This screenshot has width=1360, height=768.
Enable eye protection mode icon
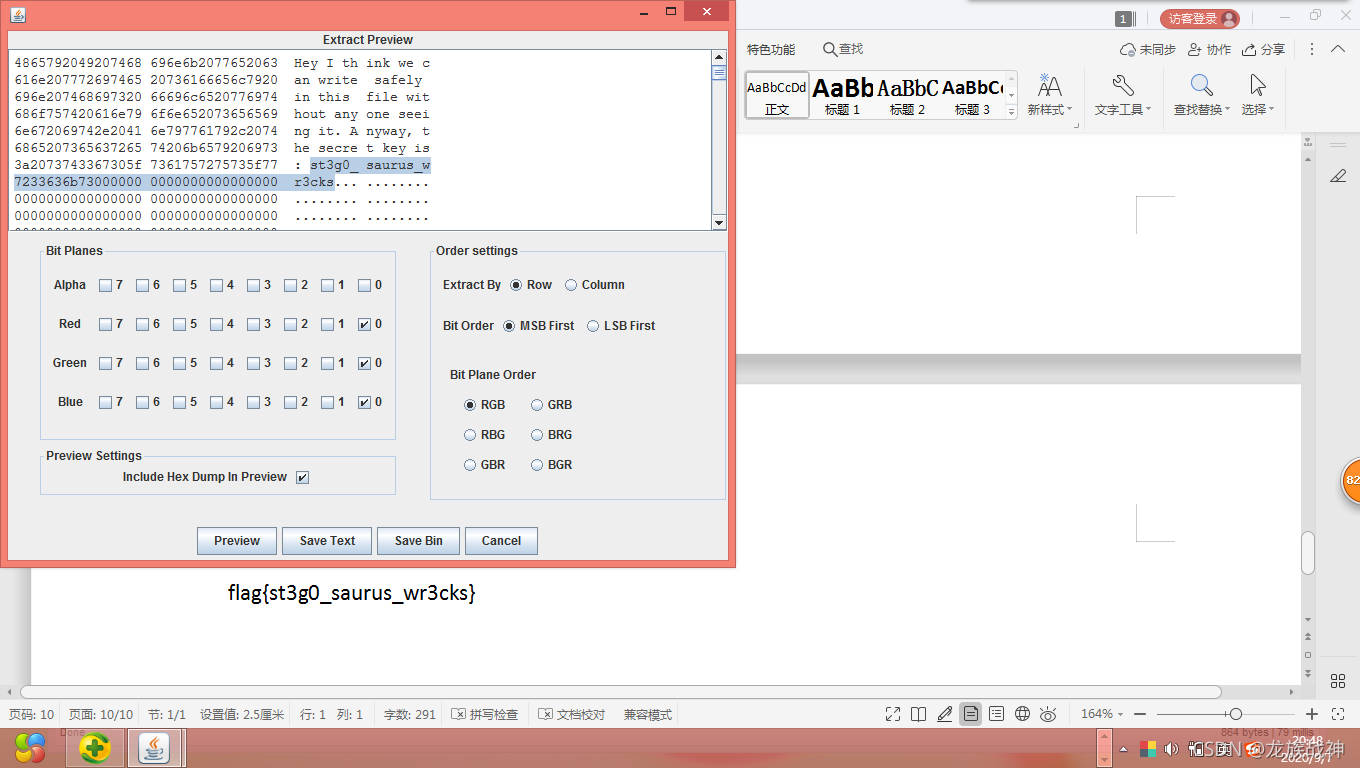(x=1048, y=714)
